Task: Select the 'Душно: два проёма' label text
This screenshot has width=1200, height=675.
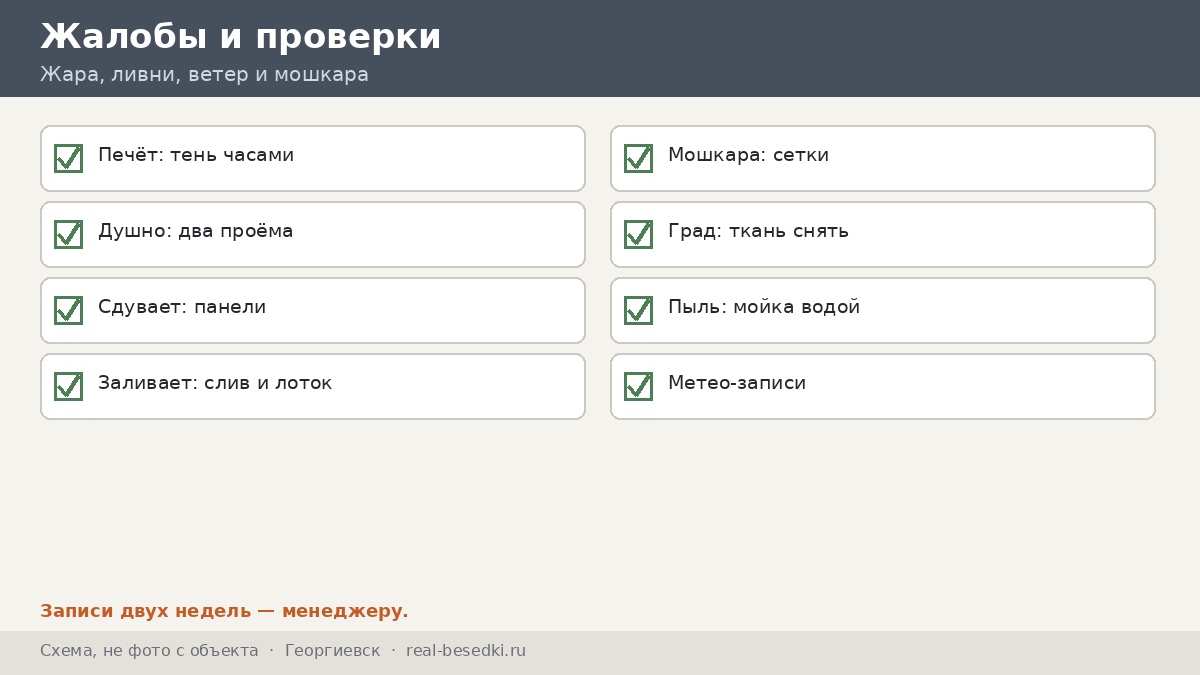Action: coord(196,231)
